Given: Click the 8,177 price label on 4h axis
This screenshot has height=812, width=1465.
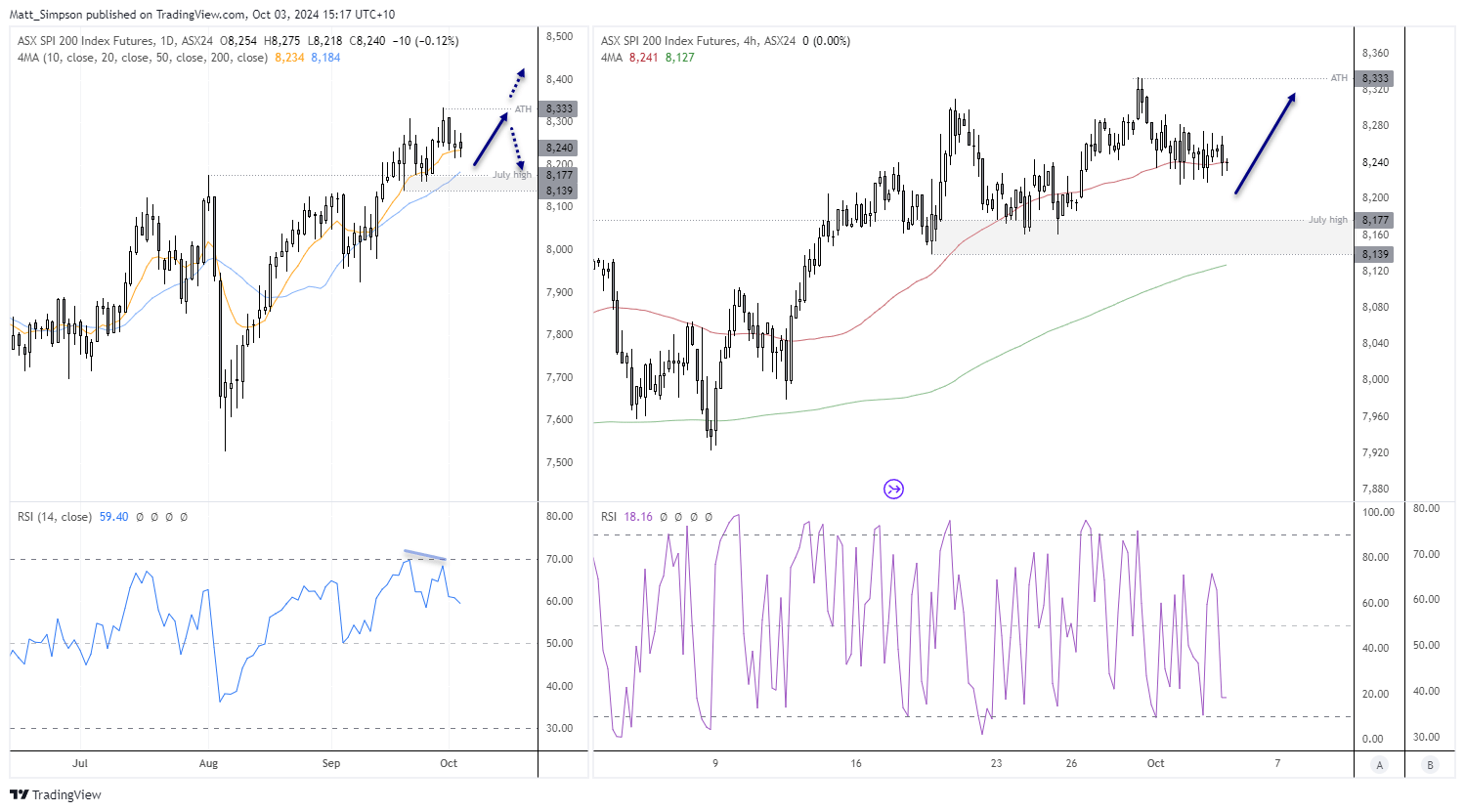Looking at the screenshot, I should (1375, 220).
